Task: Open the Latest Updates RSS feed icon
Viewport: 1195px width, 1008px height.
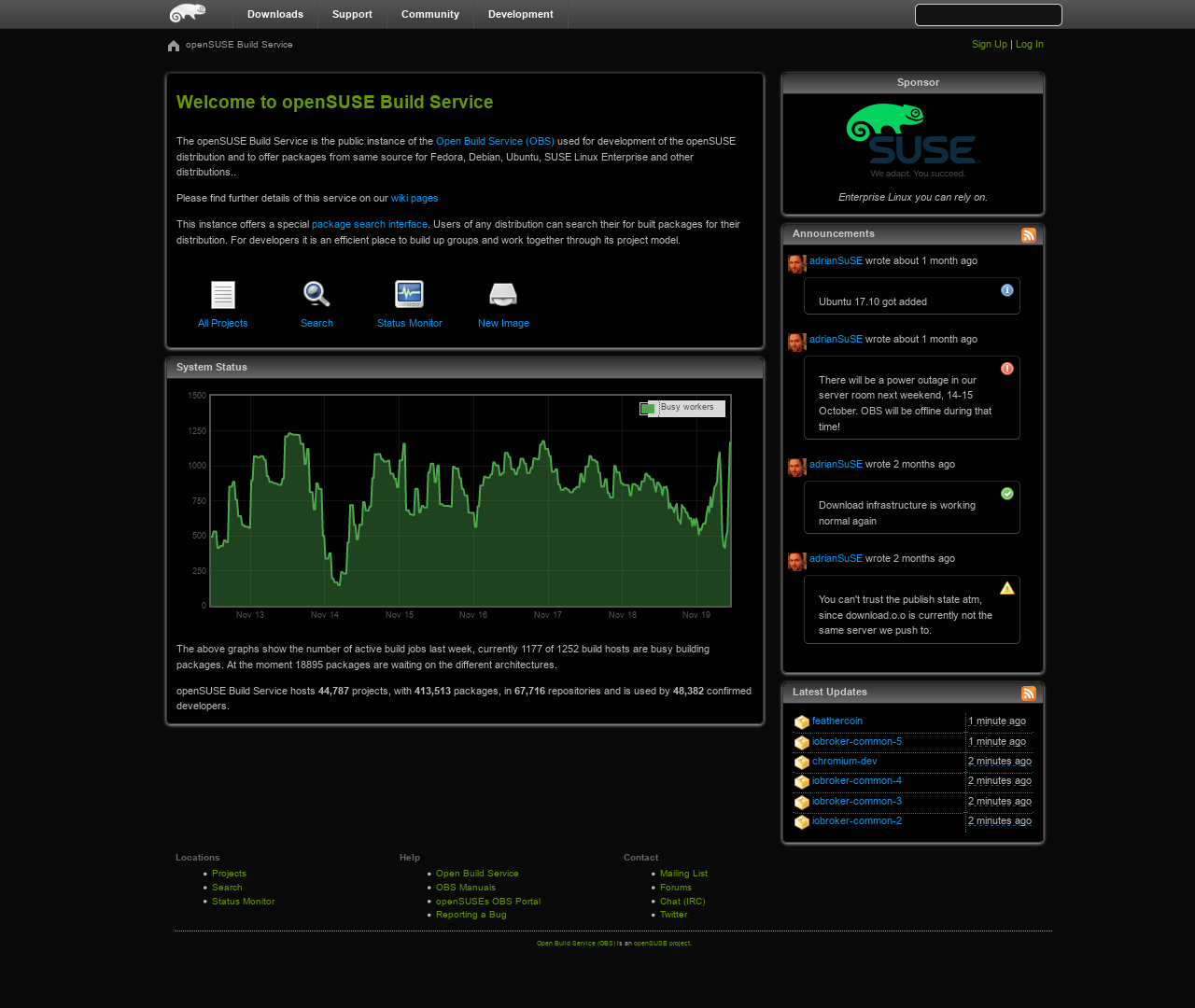Action: coord(1029,693)
